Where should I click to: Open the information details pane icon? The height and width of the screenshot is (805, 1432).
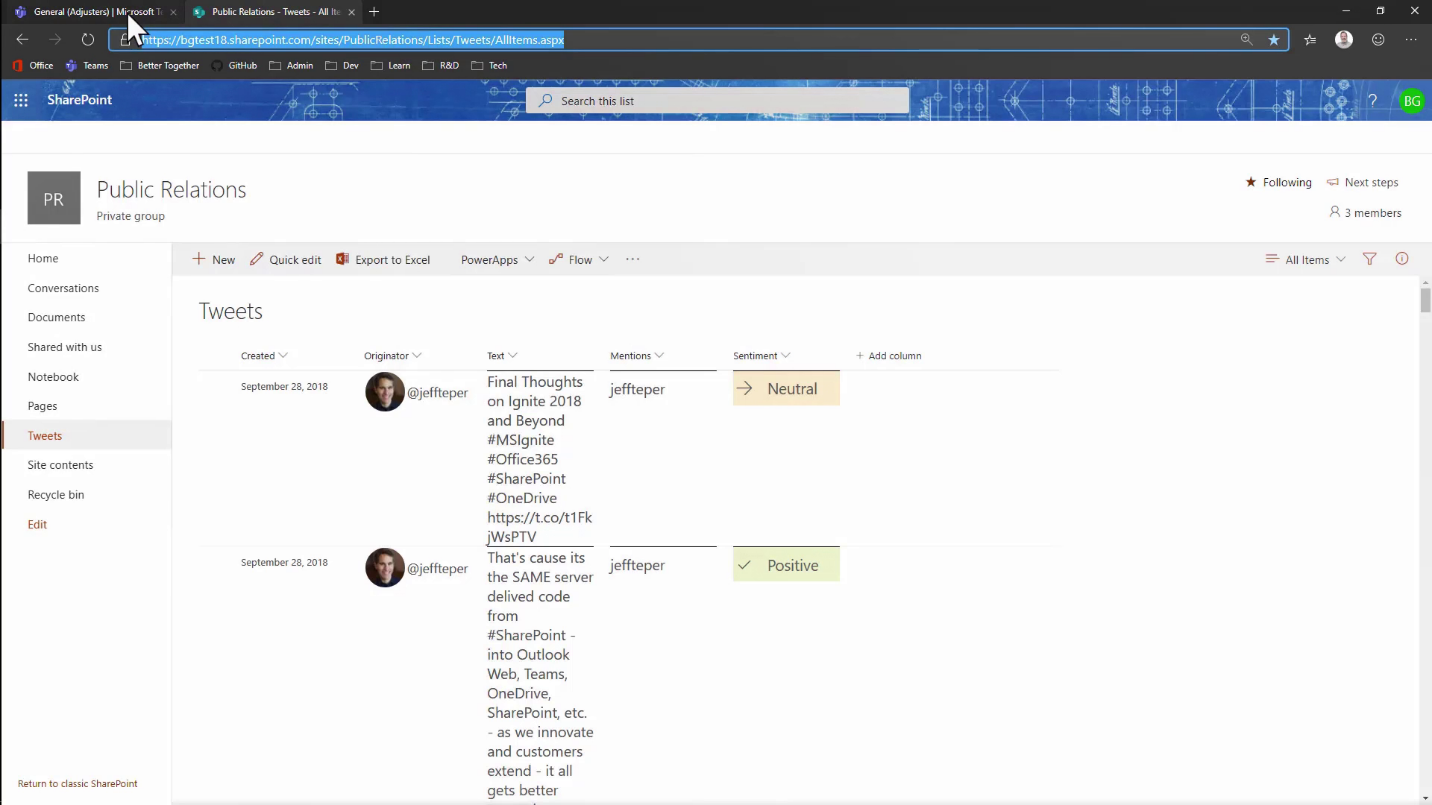pyautogui.click(x=1402, y=259)
